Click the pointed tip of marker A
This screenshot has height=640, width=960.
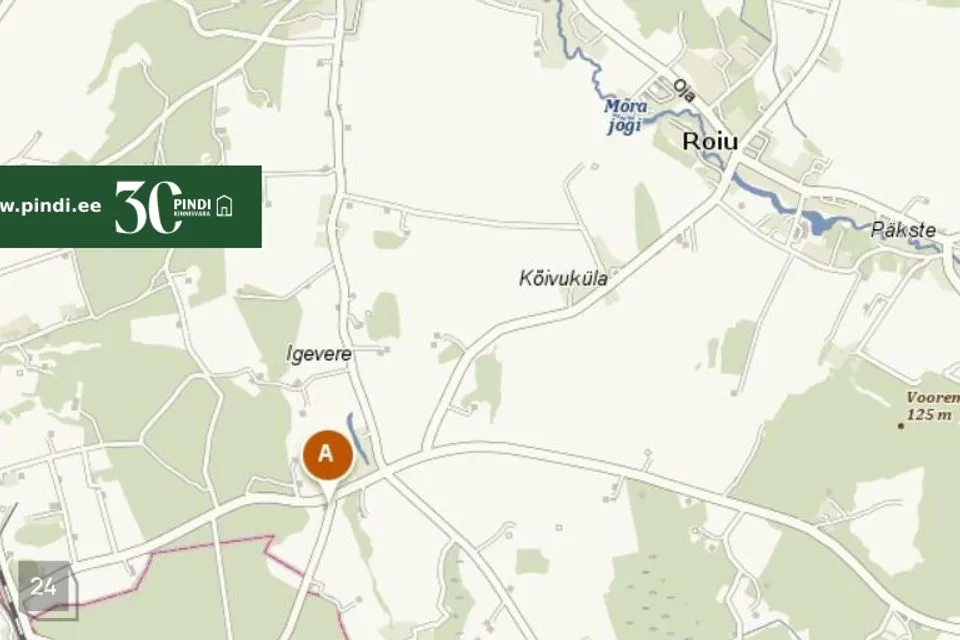[329, 502]
